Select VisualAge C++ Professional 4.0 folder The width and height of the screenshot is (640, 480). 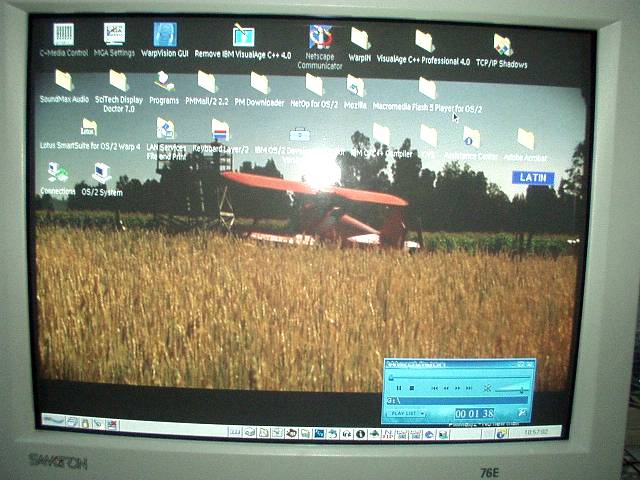click(424, 41)
